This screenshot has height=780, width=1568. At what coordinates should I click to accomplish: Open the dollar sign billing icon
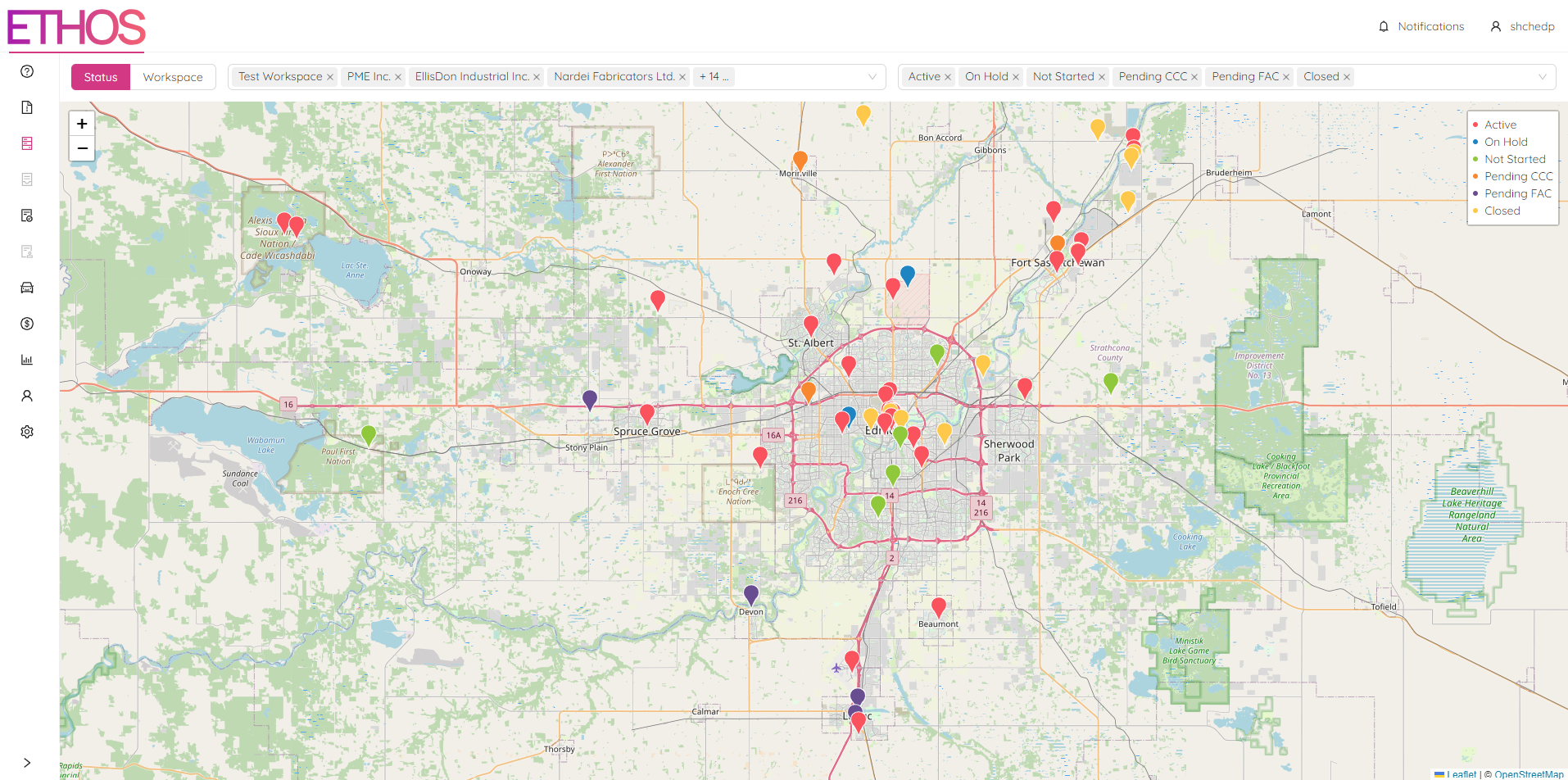pos(26,324)
